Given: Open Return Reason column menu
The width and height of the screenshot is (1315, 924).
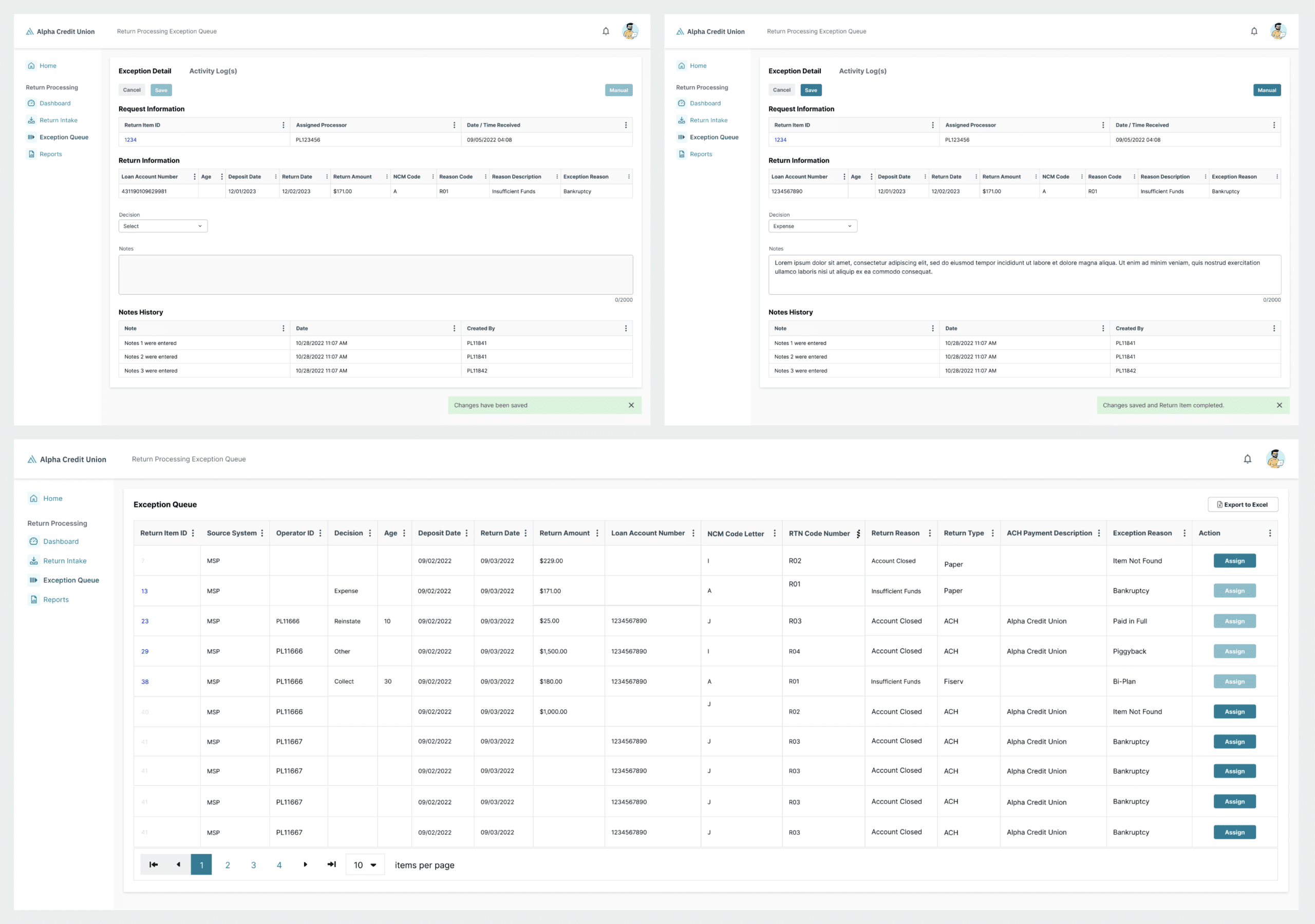Looking at the screenshot, I should click(930, 533).
